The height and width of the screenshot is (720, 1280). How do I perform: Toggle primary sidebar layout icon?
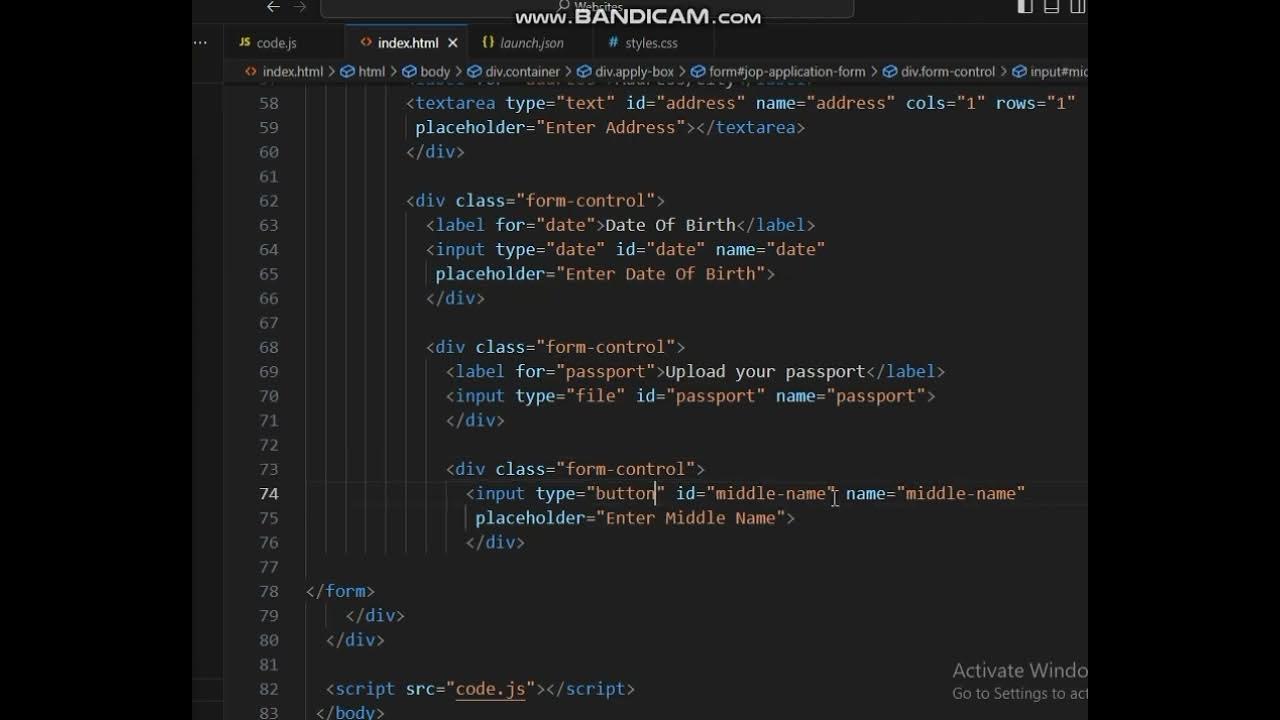(x=1025, y=7)
